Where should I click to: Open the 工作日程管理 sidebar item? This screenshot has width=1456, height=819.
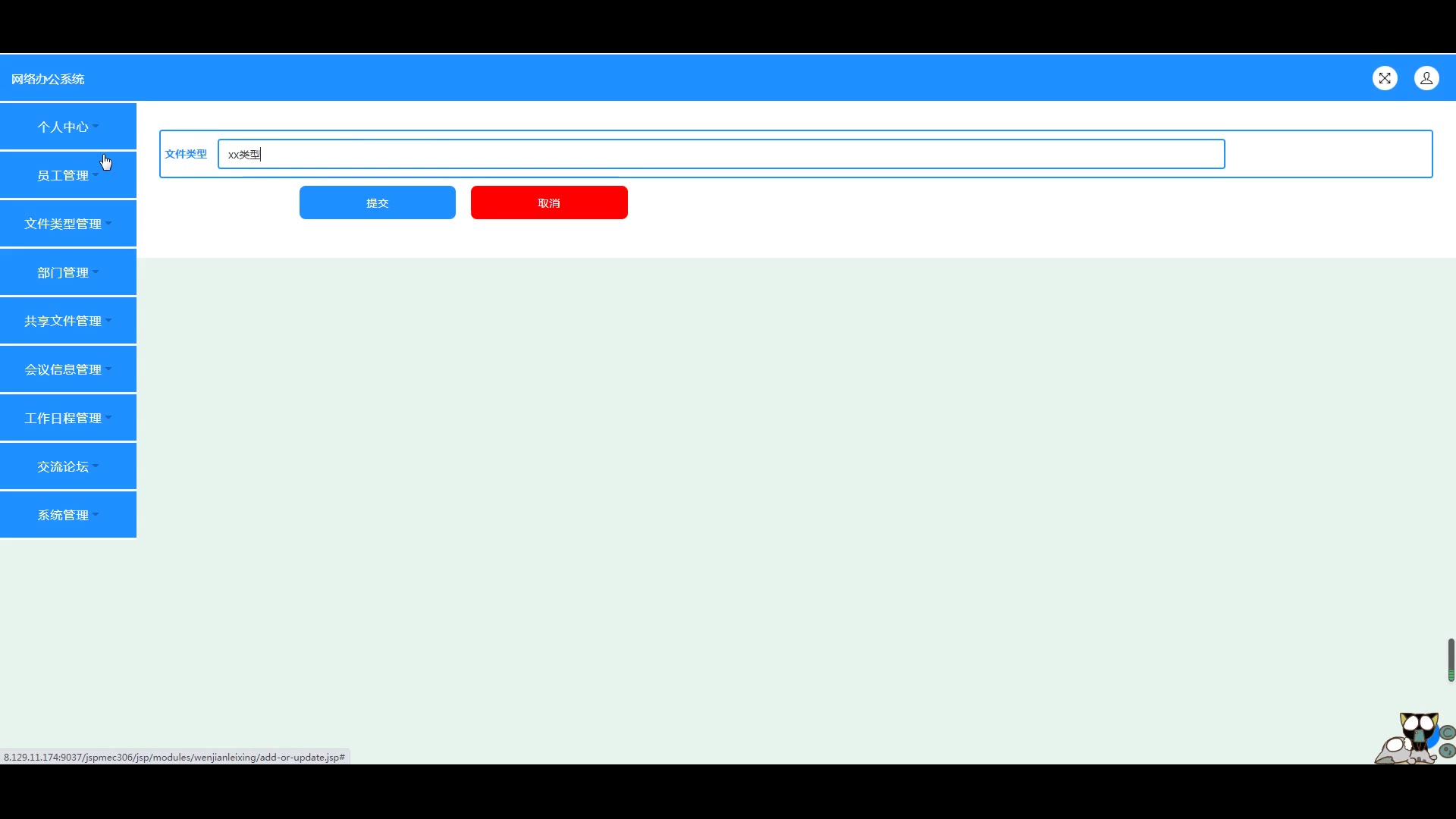pyautogui.click(x=68, y=418)
